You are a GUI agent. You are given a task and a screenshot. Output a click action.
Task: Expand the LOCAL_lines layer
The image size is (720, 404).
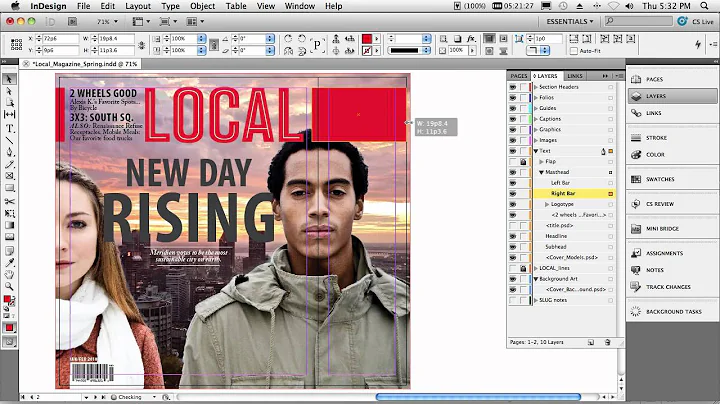[535, 268]
